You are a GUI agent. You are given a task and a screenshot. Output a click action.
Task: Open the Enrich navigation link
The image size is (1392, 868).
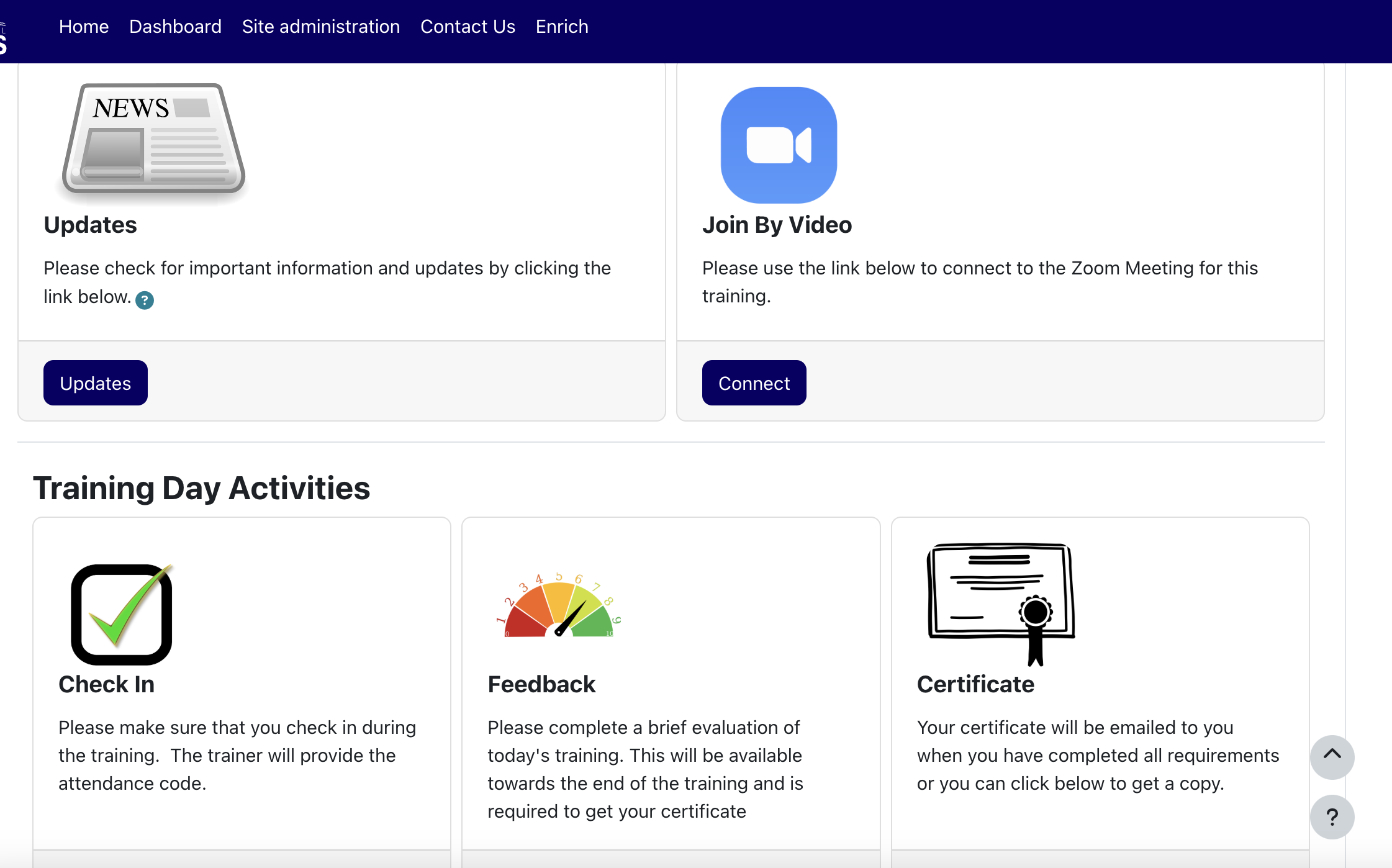point(561,27)
